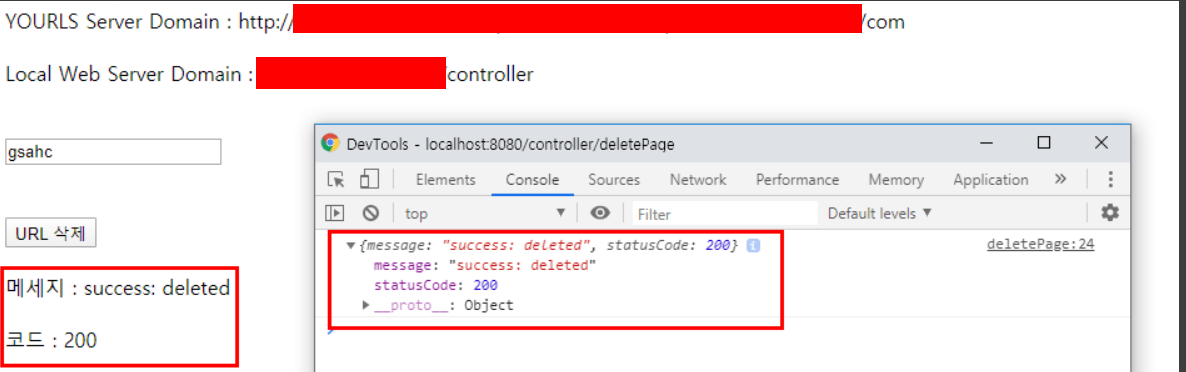The height and width of the screenshot is (372, 1186).
Task: Focus the console Filter field
Action: [x=725, y=214]
